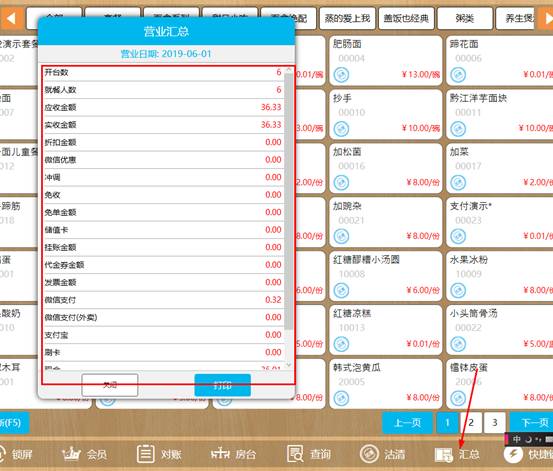Click the round icon on 加脆杂 card
Screen dimensions: 553x471
point(341,236)
